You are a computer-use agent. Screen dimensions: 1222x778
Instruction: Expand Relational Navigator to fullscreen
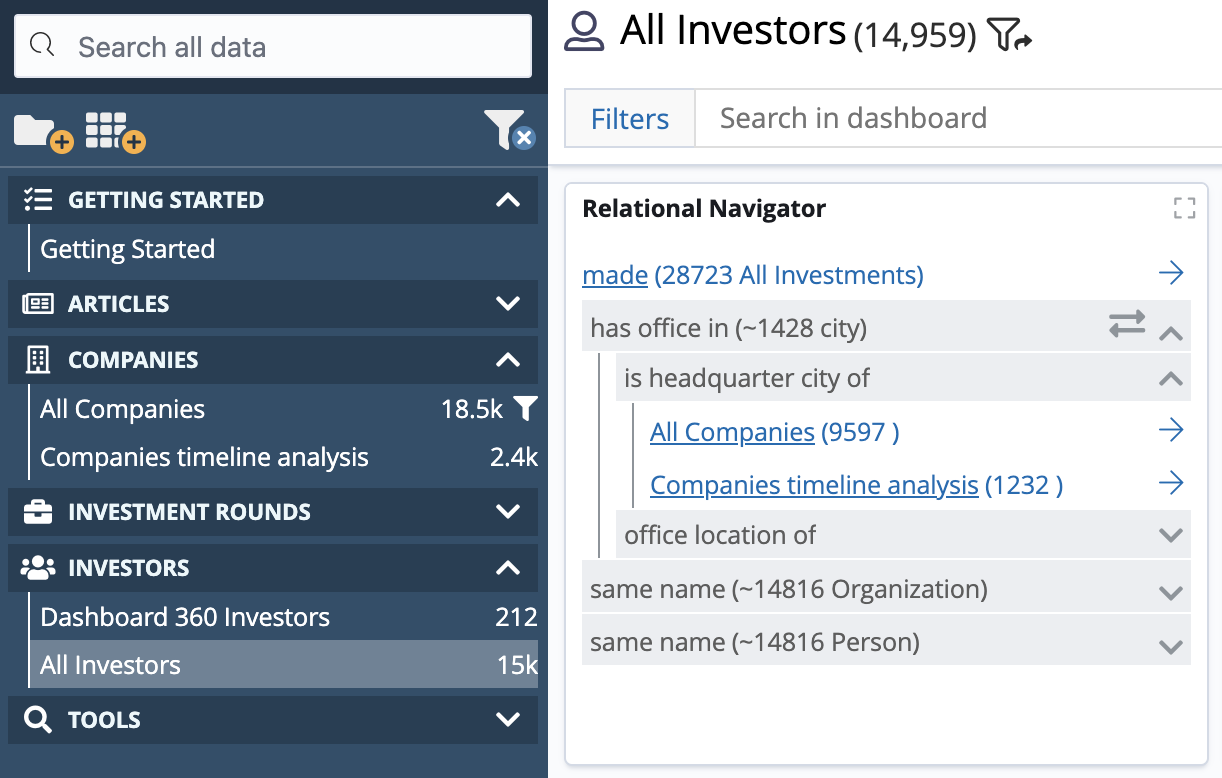(x=1184, y=208)
